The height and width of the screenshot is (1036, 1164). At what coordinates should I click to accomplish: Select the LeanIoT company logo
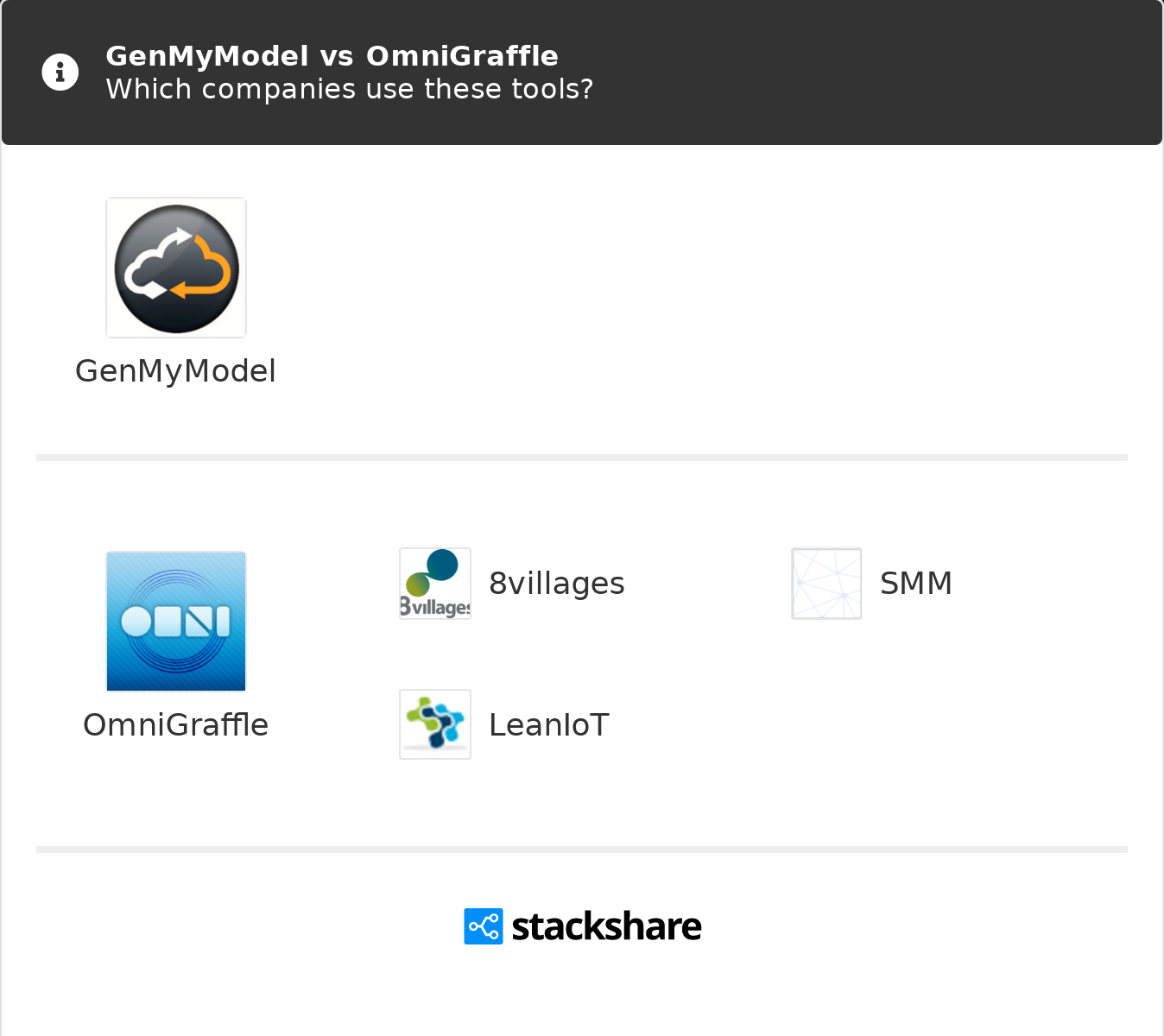tap(435, 724)
